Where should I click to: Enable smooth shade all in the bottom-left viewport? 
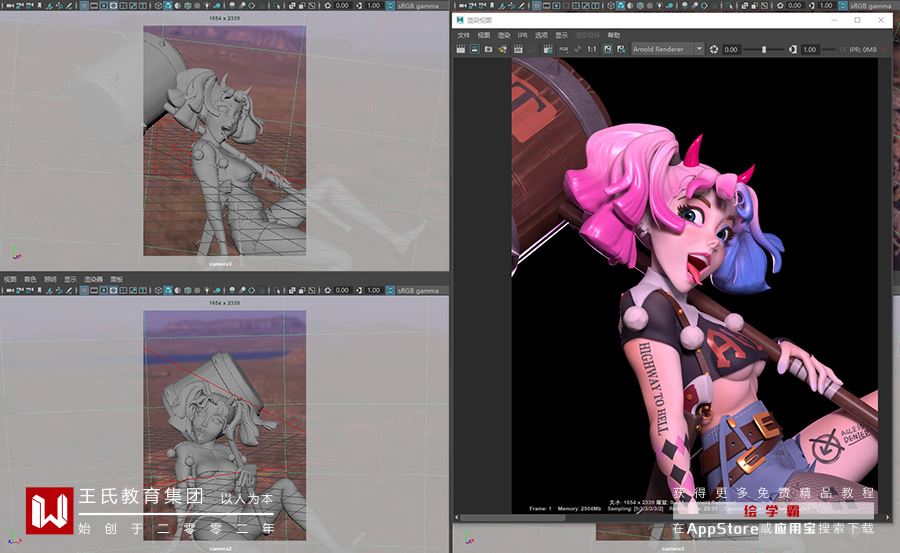point(168,291)
